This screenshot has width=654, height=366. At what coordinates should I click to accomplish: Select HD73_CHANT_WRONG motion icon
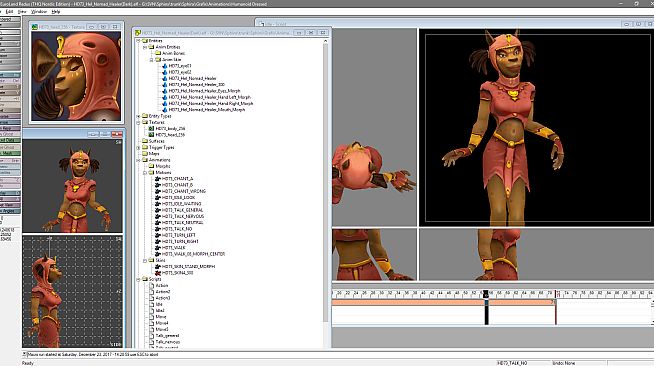pos(158,191)
